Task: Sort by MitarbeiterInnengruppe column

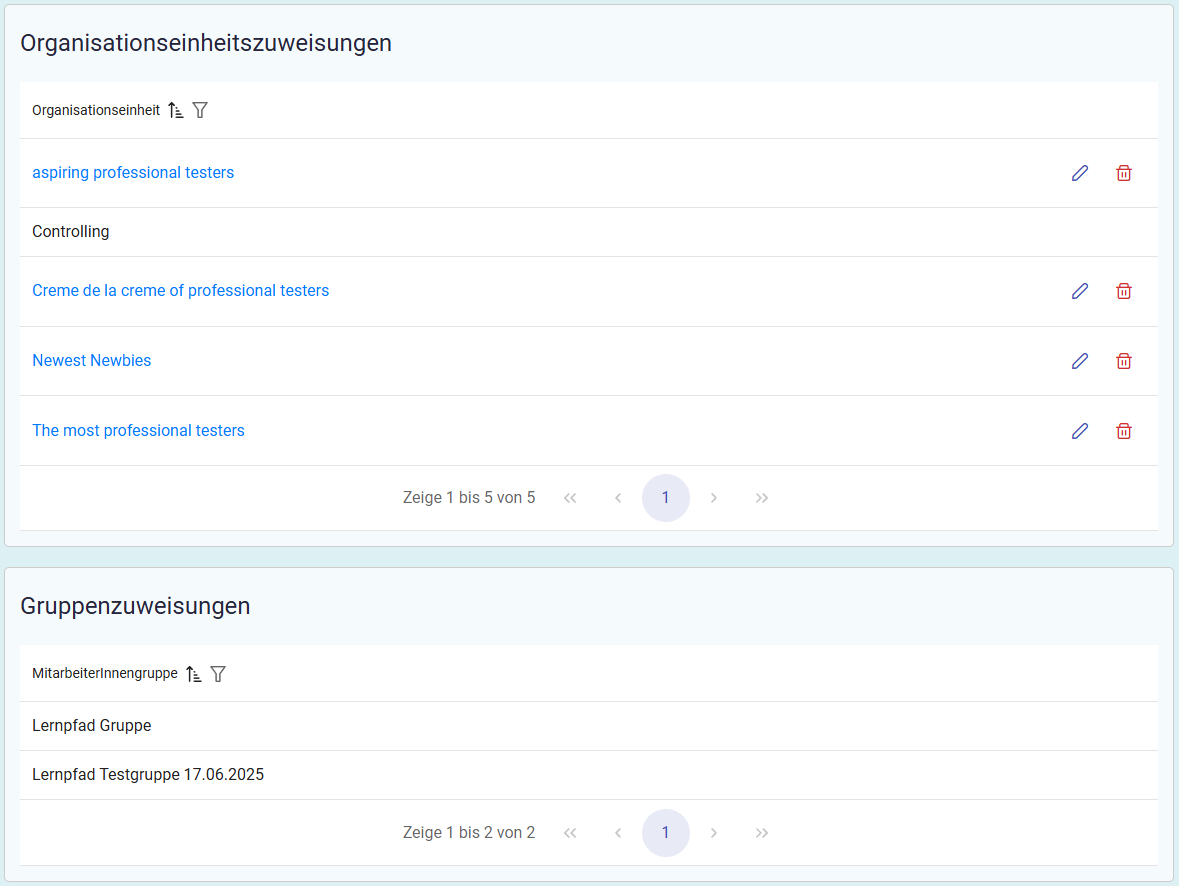Action: [x=194, y=674]
